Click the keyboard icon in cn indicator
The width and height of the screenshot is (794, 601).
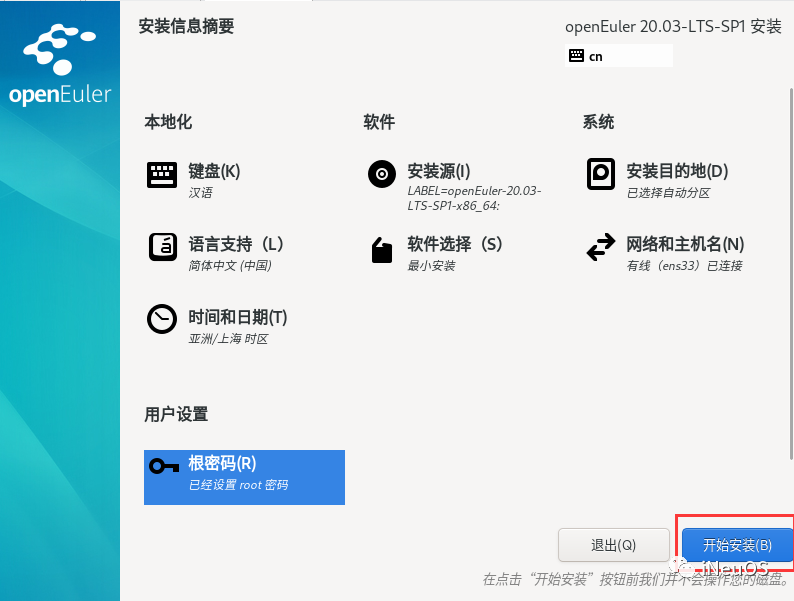576,56
